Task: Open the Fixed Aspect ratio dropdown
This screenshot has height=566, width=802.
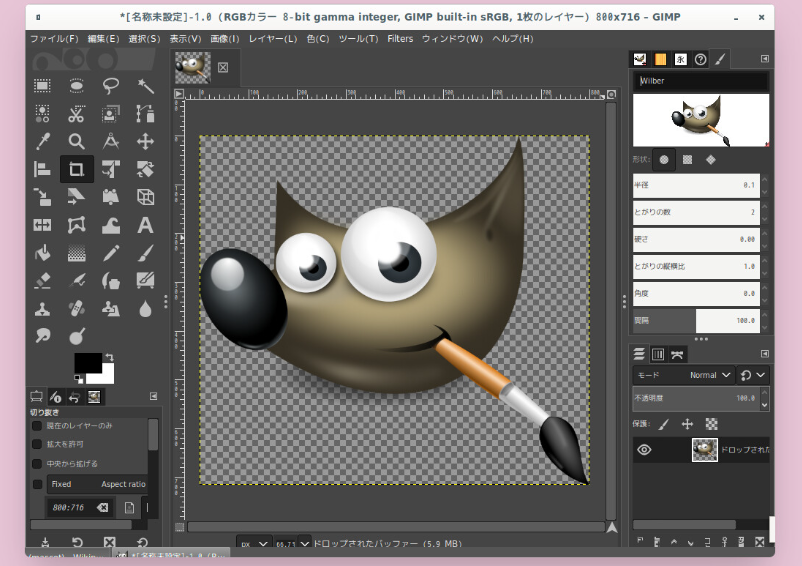Action: pyautogui.click(x=97, y=485)
